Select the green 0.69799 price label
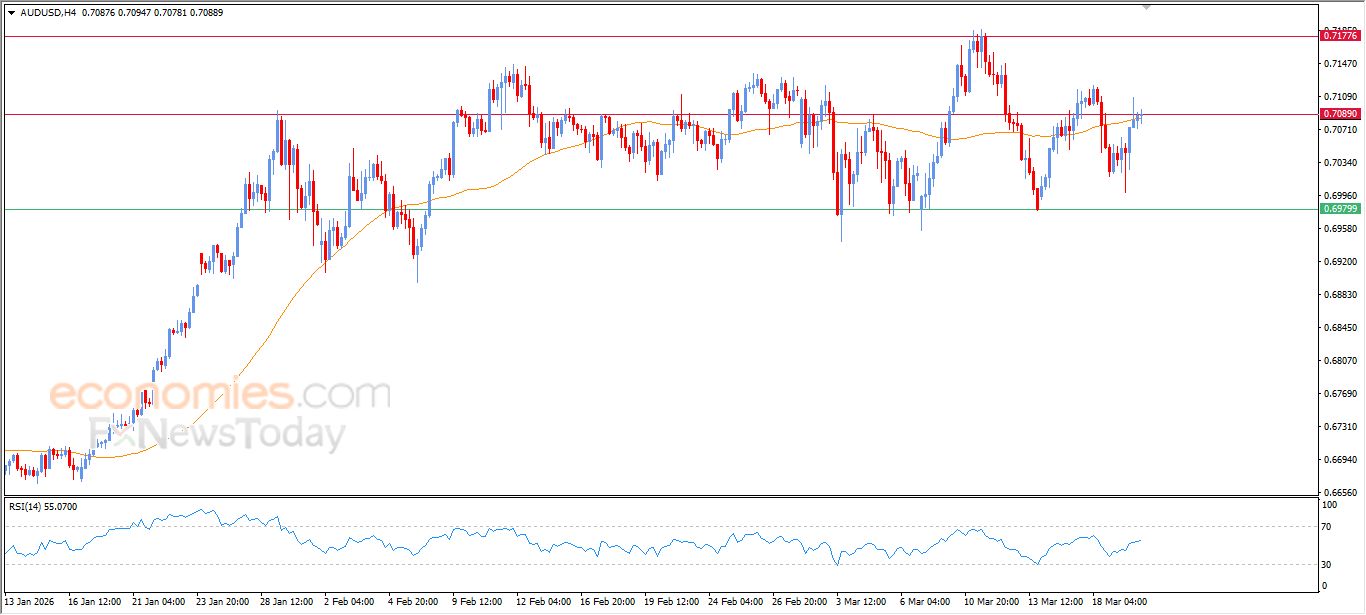Screen dimensions: 1366x615 tap(1340, 209)
